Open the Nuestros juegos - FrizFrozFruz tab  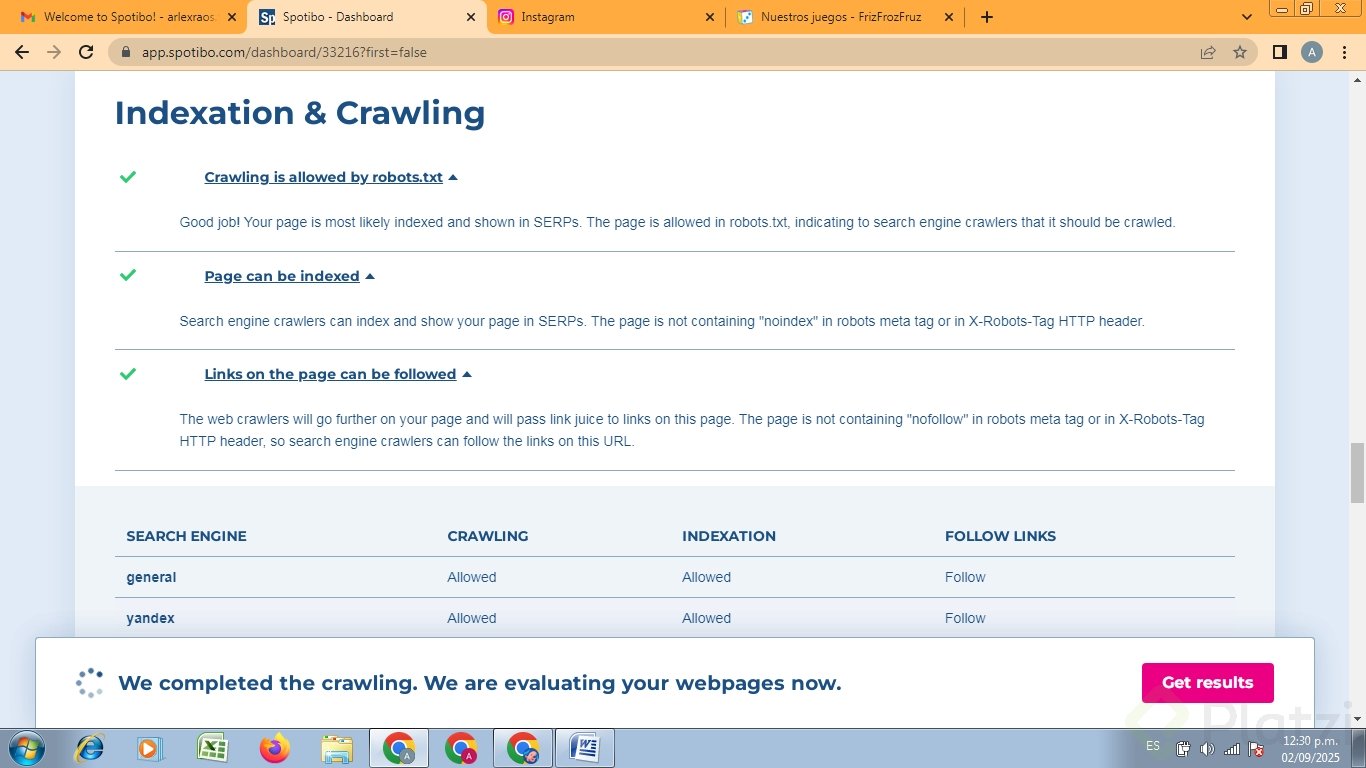click(x=845, y=17)
